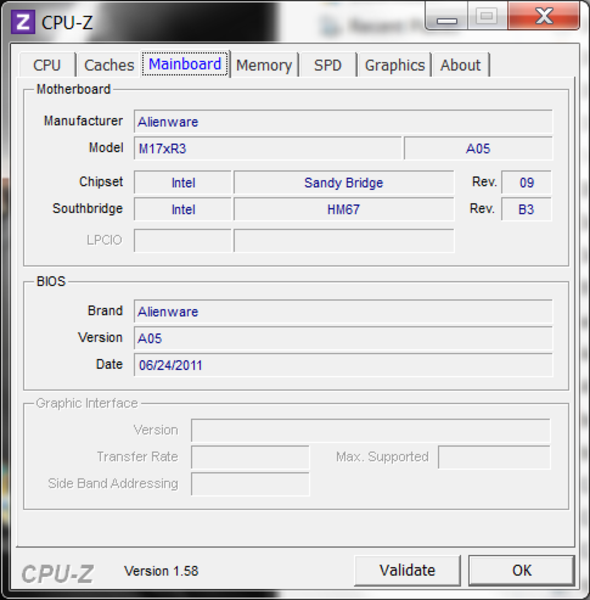The height and width of the screenshot is (600, 590).
Task: Select the Sandy Bridge chipset field
Action: click(344, 183)
